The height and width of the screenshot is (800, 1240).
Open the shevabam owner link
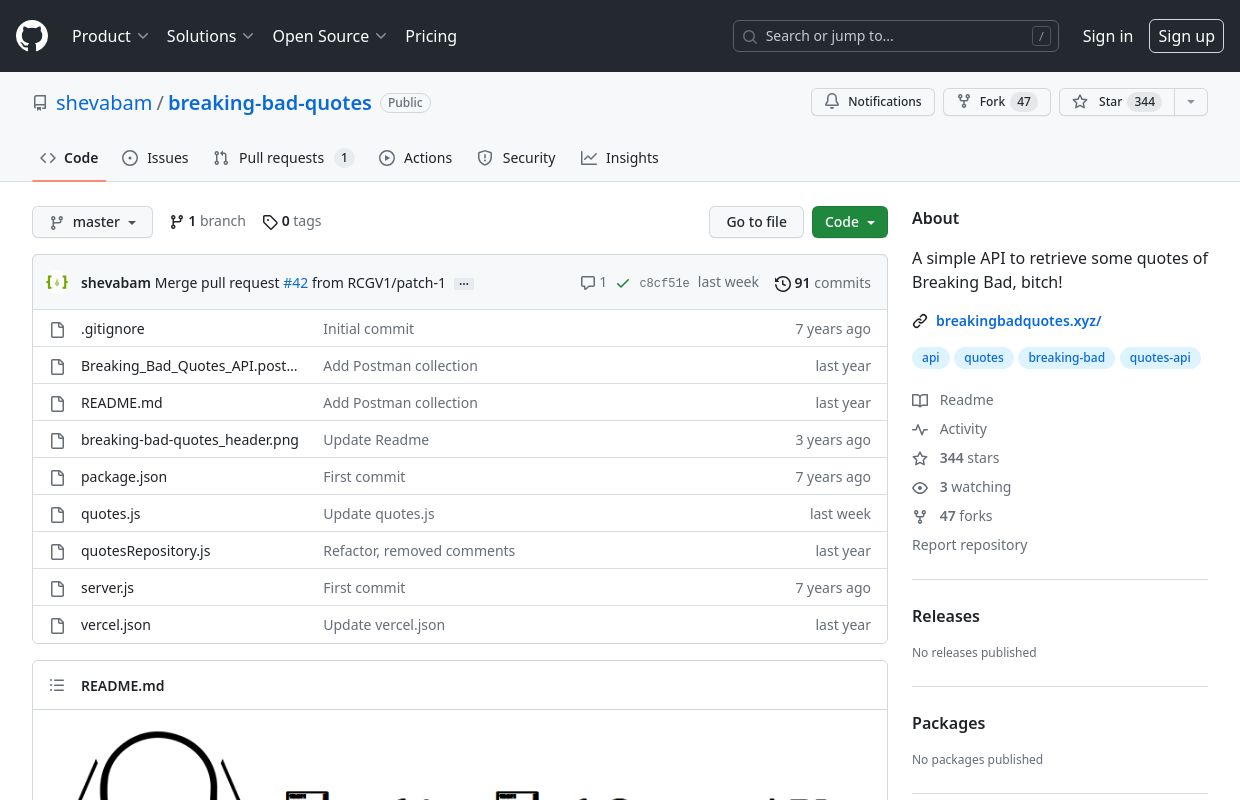[x=104, y=103]
